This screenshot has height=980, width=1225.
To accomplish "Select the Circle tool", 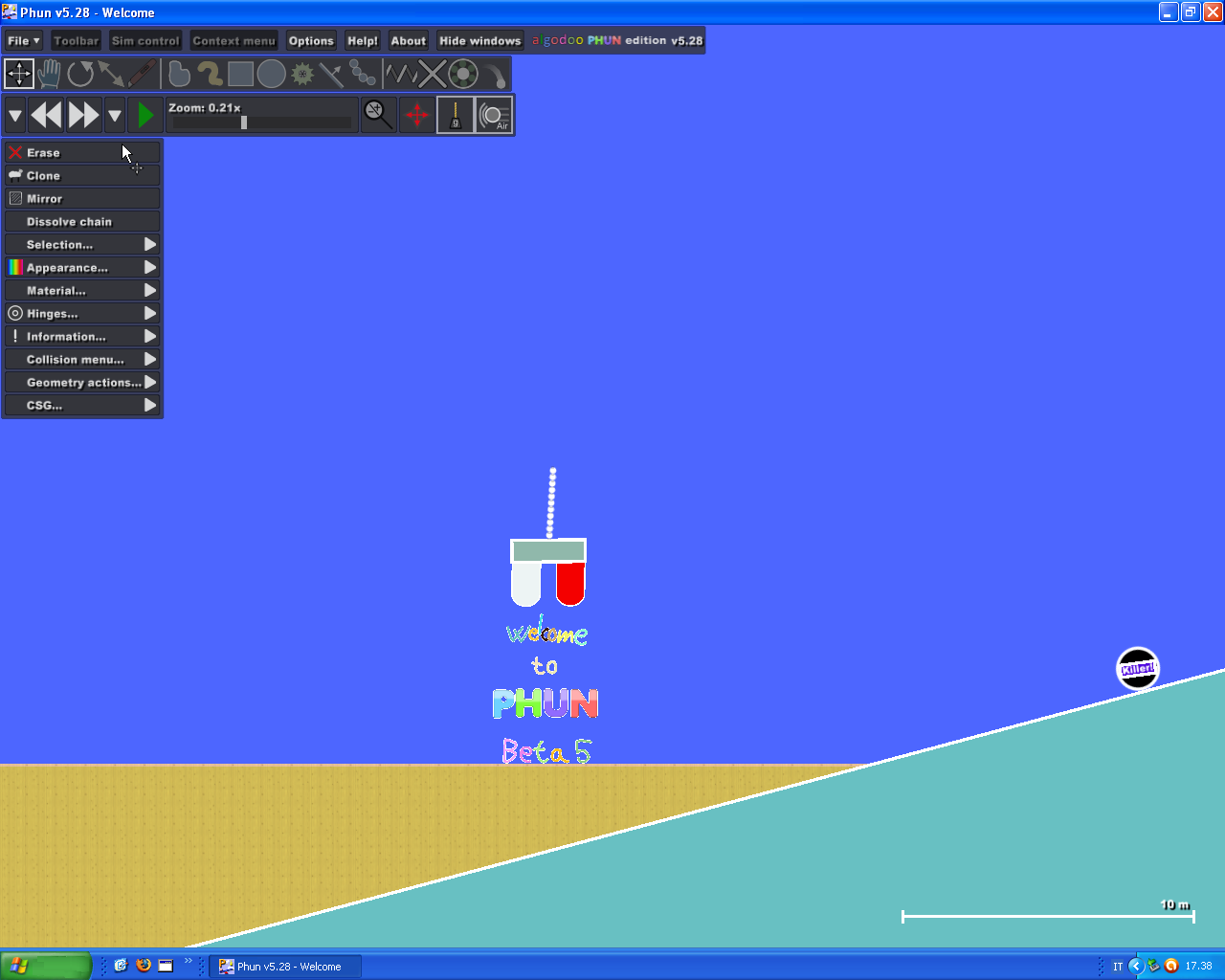I will [271, 74].
